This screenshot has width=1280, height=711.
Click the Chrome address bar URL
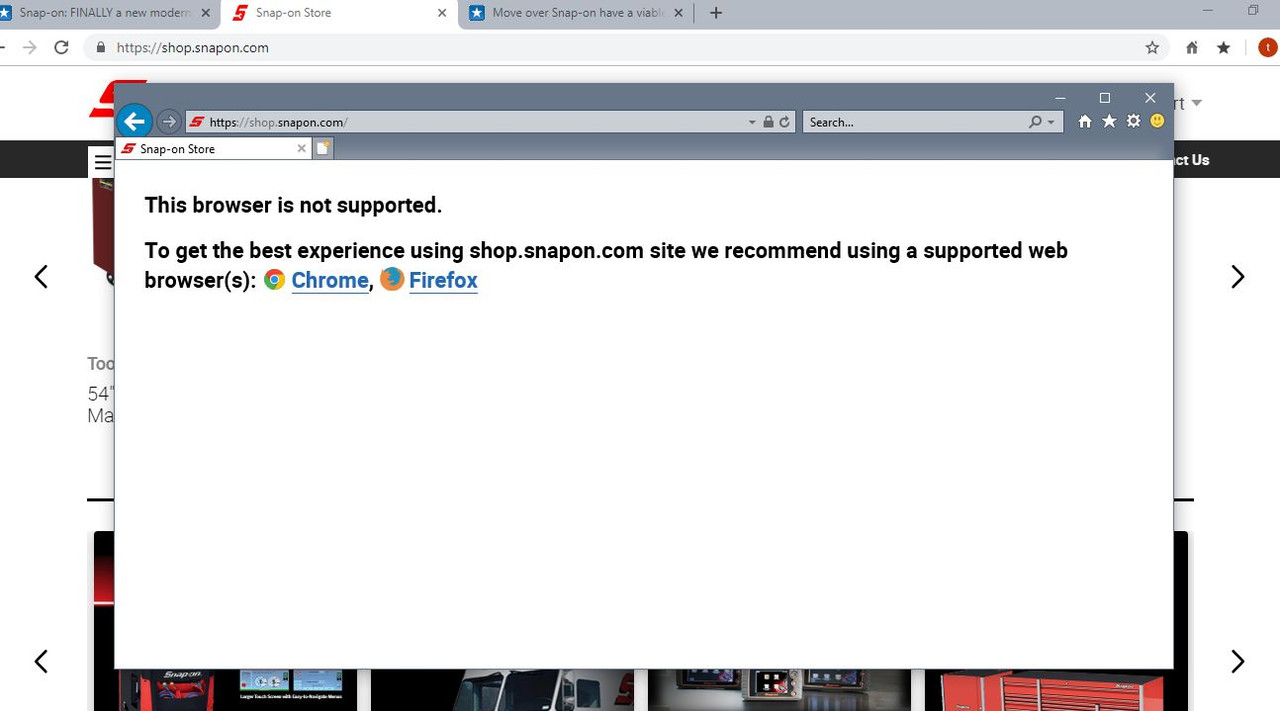pos(193,47)
